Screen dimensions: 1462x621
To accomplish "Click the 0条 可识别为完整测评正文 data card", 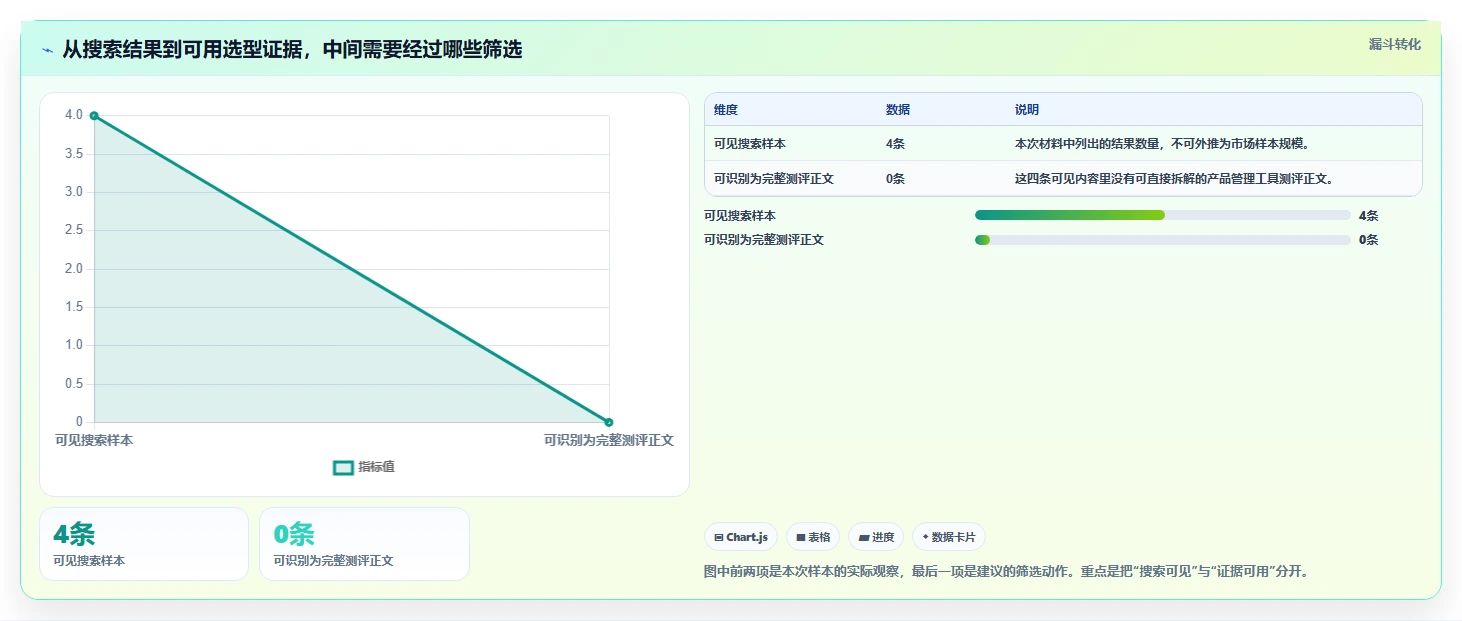I will click(x=364, y=544).
